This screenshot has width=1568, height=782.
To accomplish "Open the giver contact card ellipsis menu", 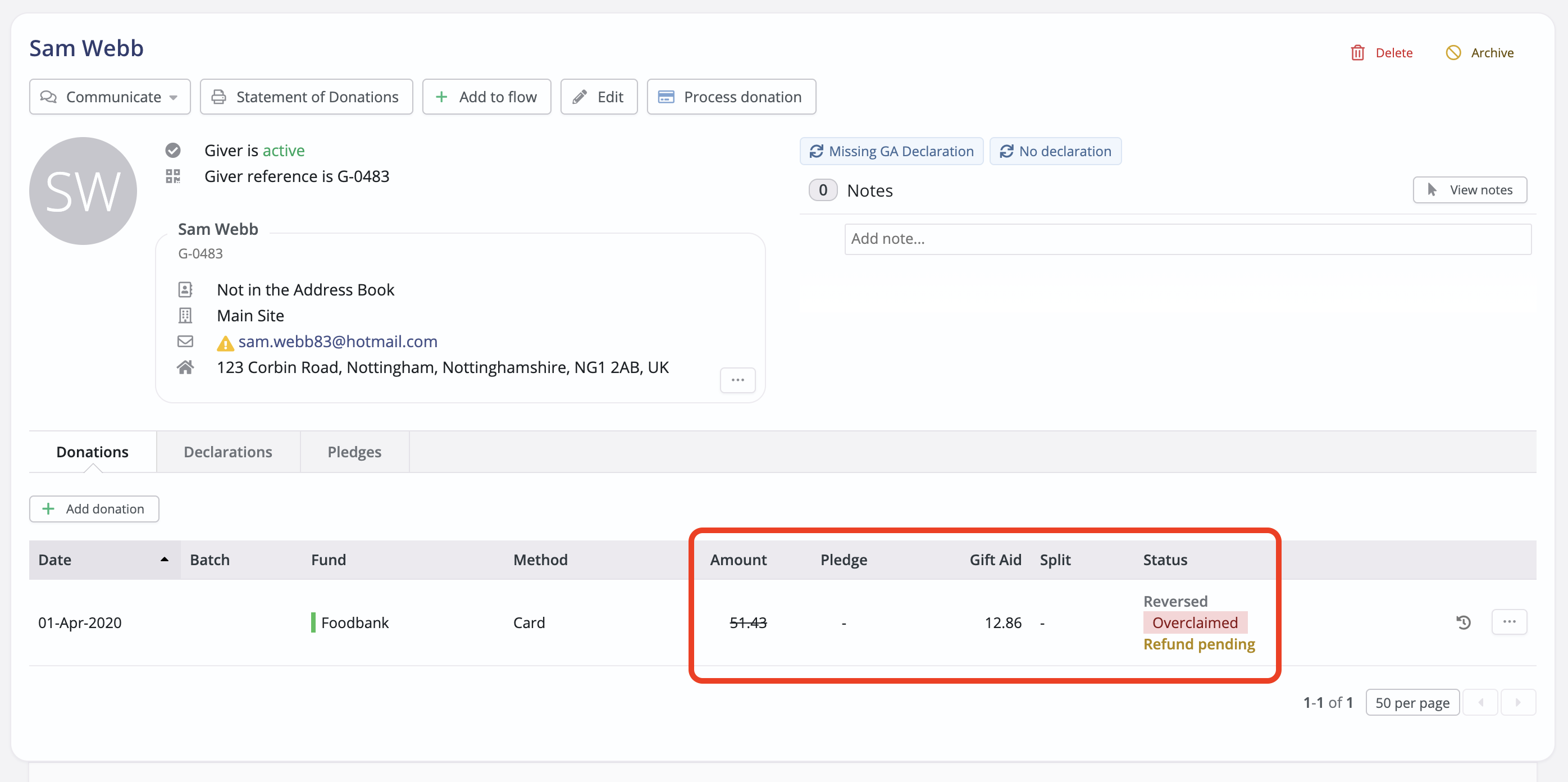I will click(737, 380).
